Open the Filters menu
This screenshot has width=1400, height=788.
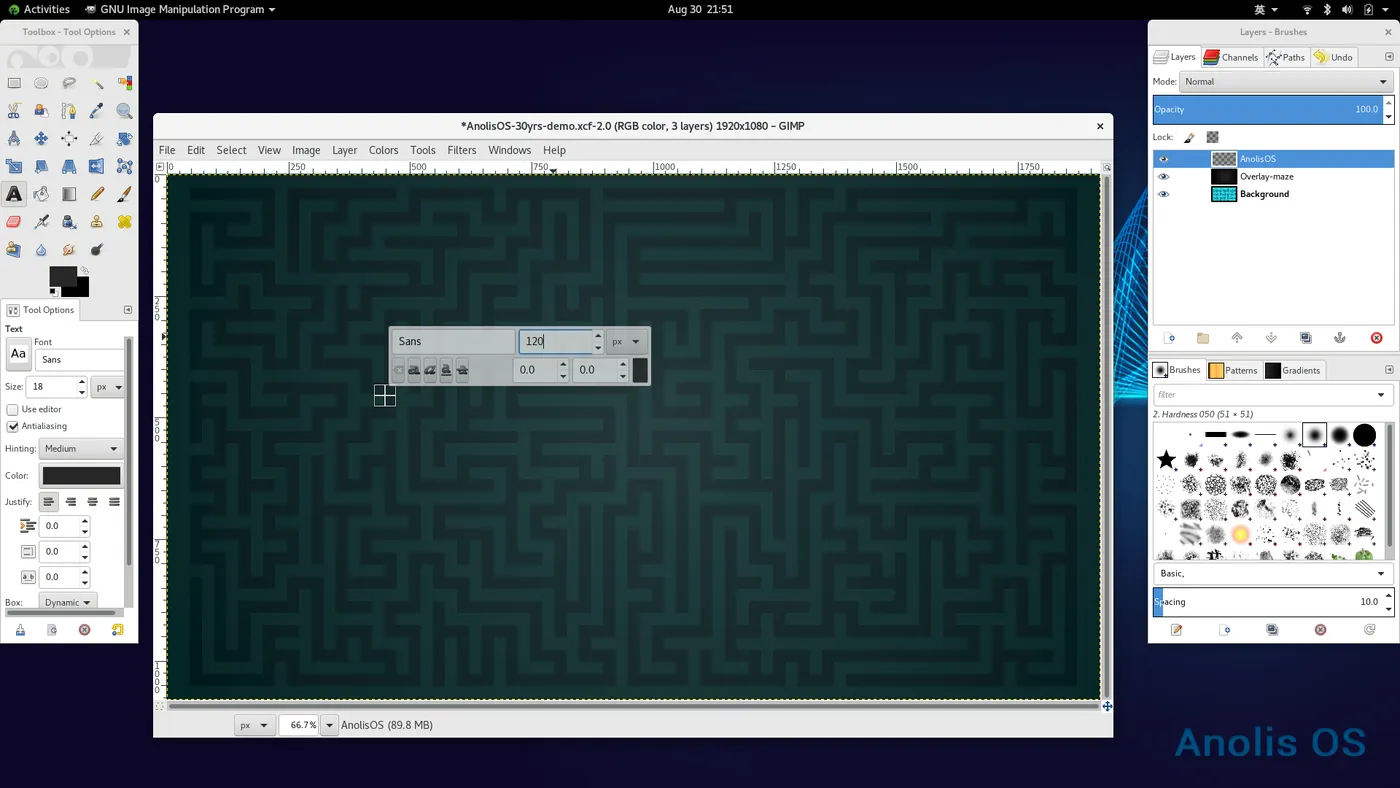pyautogui.click(x=462, y=150)
